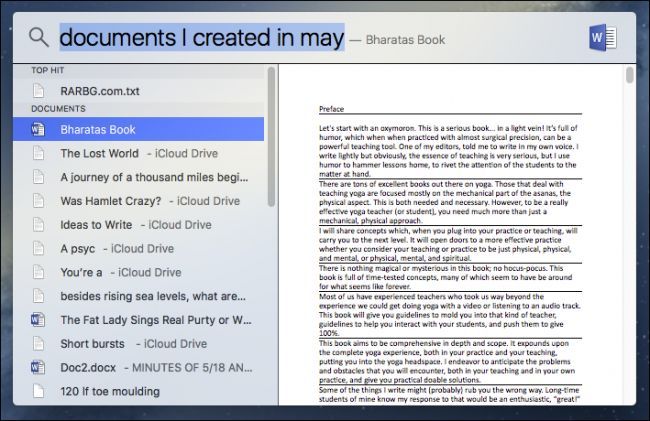Select the Was Hamlet Crazy? result
This screenshot has height=421, width=650.
tap(138, 201)
